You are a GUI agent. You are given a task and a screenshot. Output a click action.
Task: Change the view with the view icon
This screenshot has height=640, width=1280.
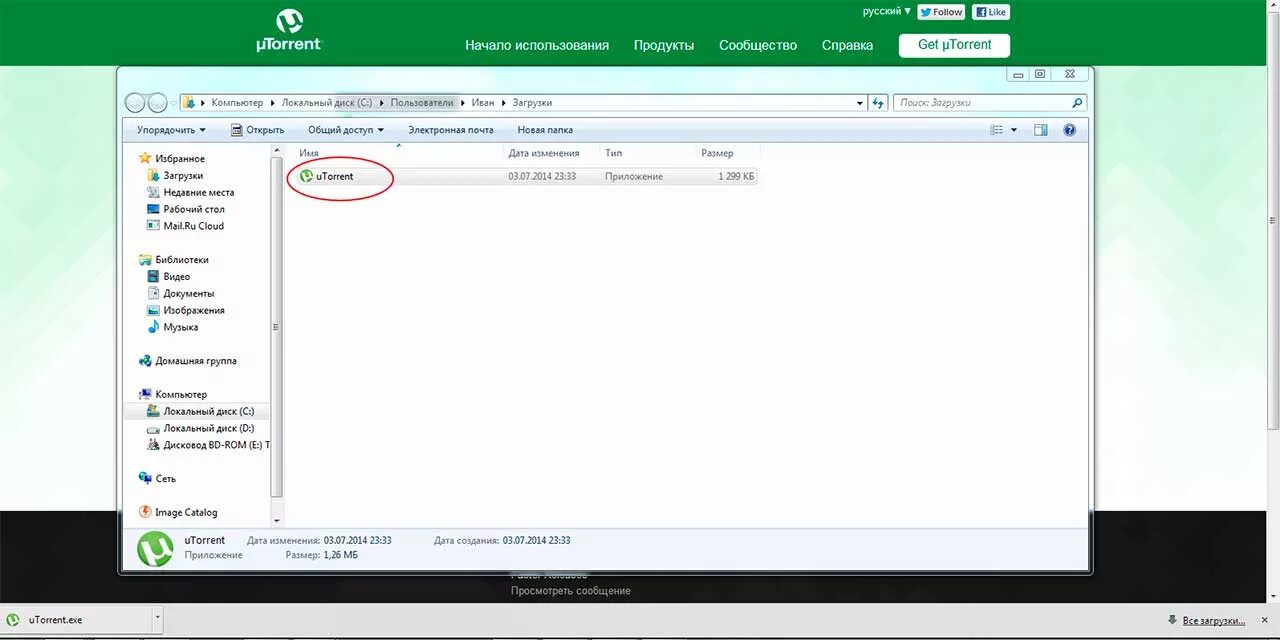(x=996, y=130)
